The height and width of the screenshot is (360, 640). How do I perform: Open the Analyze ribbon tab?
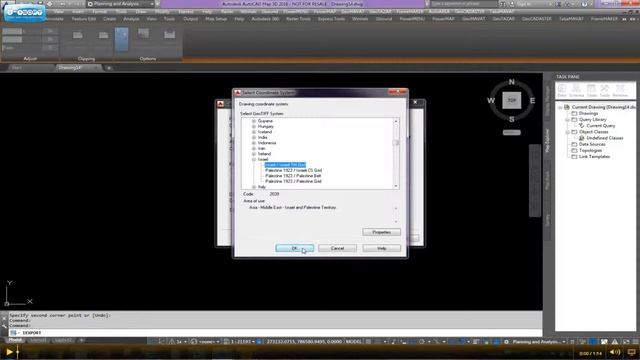click(x=131, y=19)
